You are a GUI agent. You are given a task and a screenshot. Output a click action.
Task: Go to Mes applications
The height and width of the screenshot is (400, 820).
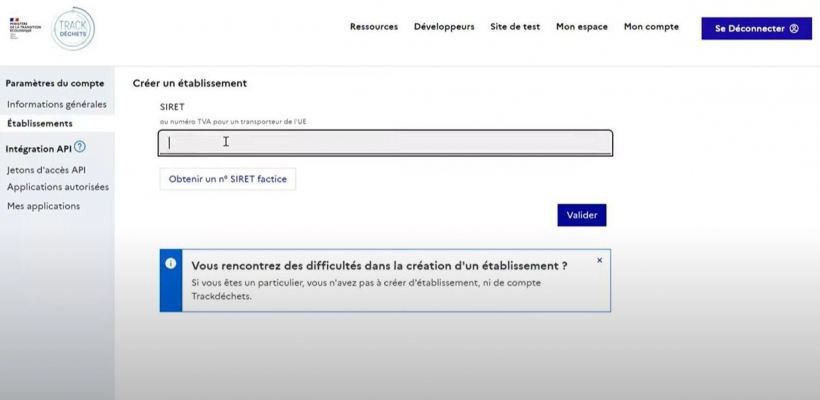coord(43,206)
